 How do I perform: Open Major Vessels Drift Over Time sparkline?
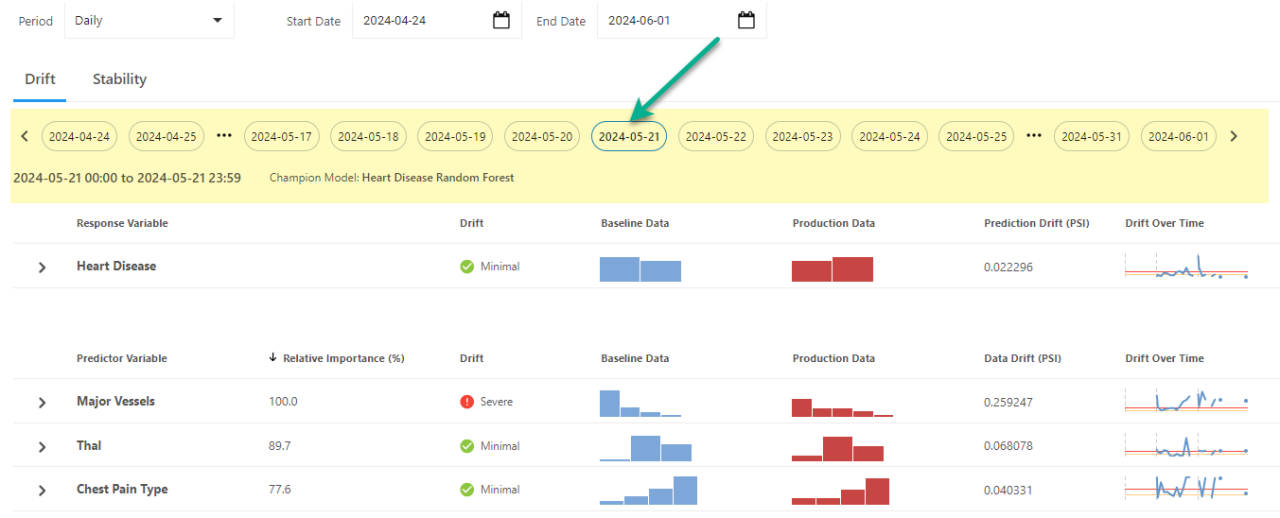[x=1185, y=402]
